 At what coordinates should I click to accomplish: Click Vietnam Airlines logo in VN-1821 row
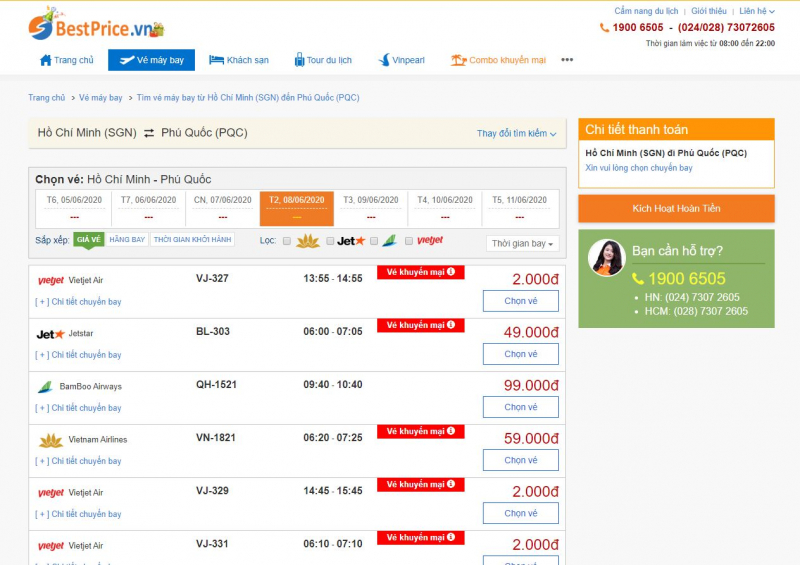click(51, 440)
